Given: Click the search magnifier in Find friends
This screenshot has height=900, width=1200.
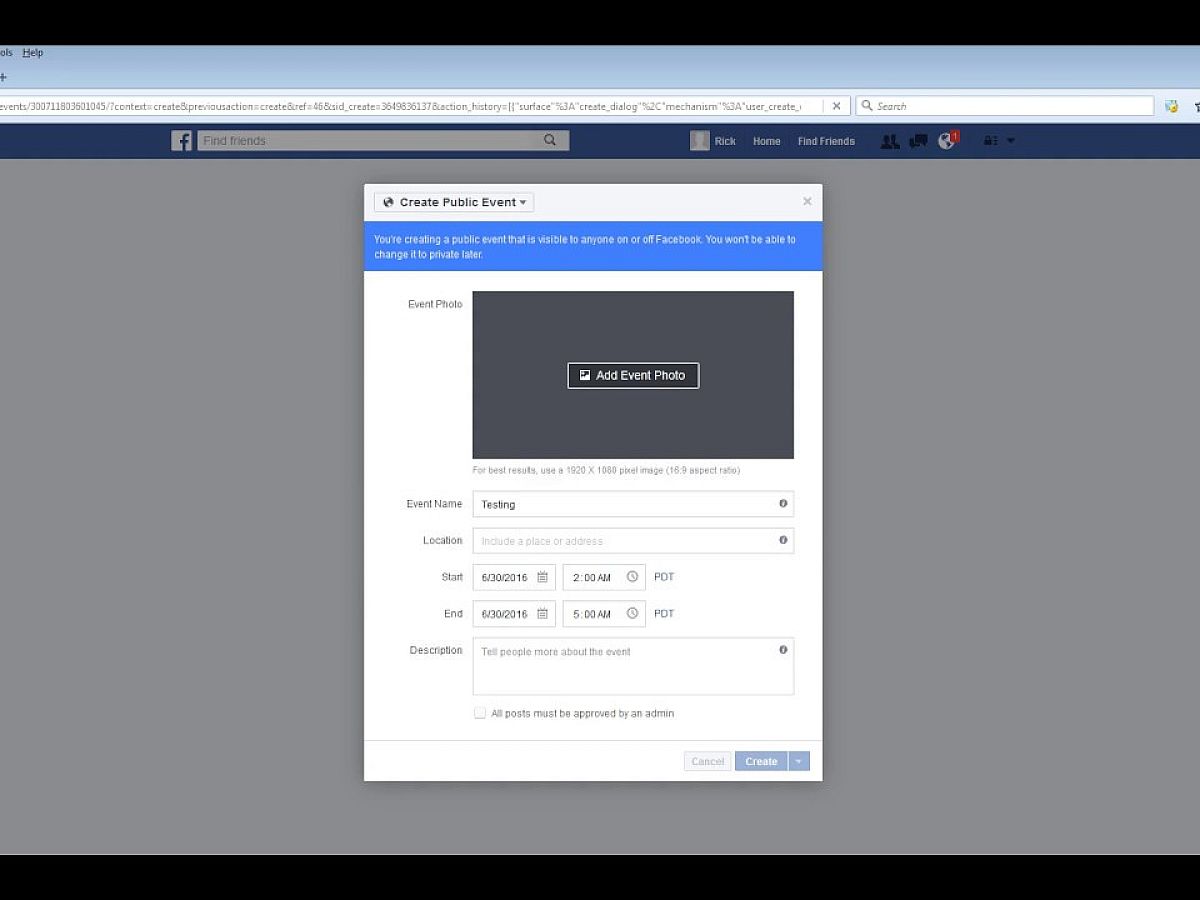Looking at the screenshot, I should [550, 141].
